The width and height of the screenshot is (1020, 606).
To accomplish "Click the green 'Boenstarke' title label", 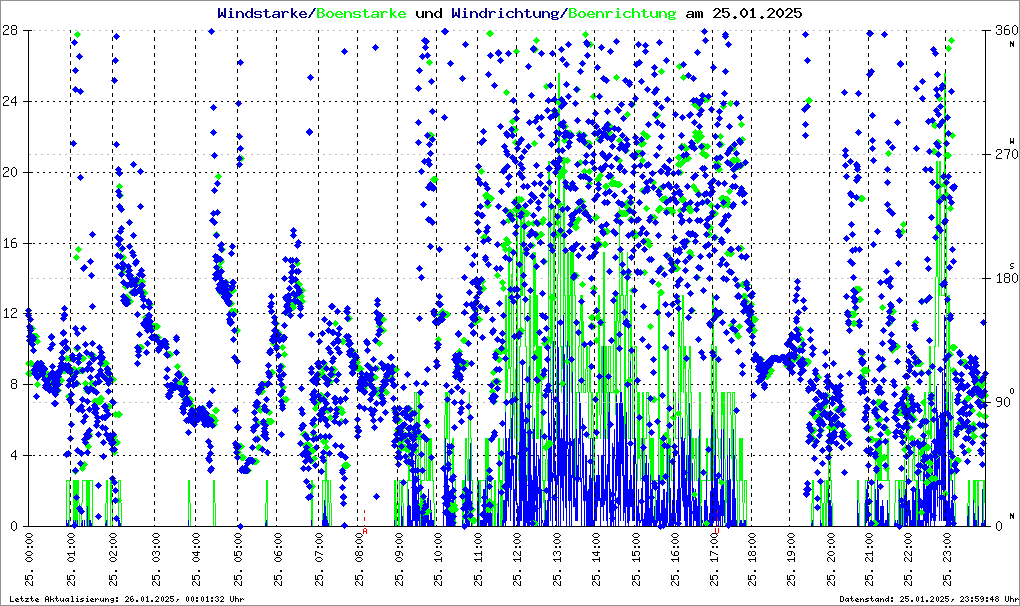I will point(361,14).
